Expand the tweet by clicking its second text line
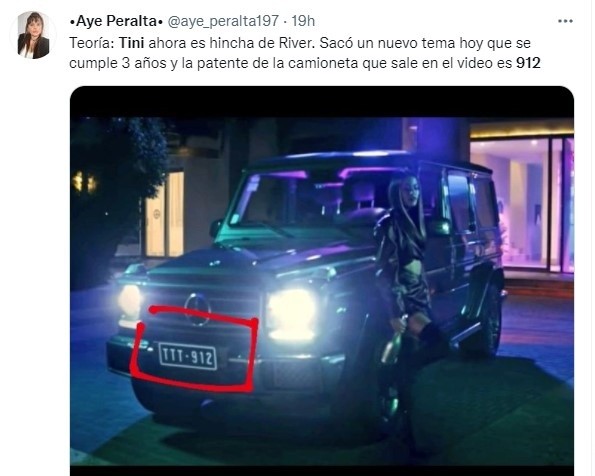Screen dimensions: 595x476 tap(305, 63)
